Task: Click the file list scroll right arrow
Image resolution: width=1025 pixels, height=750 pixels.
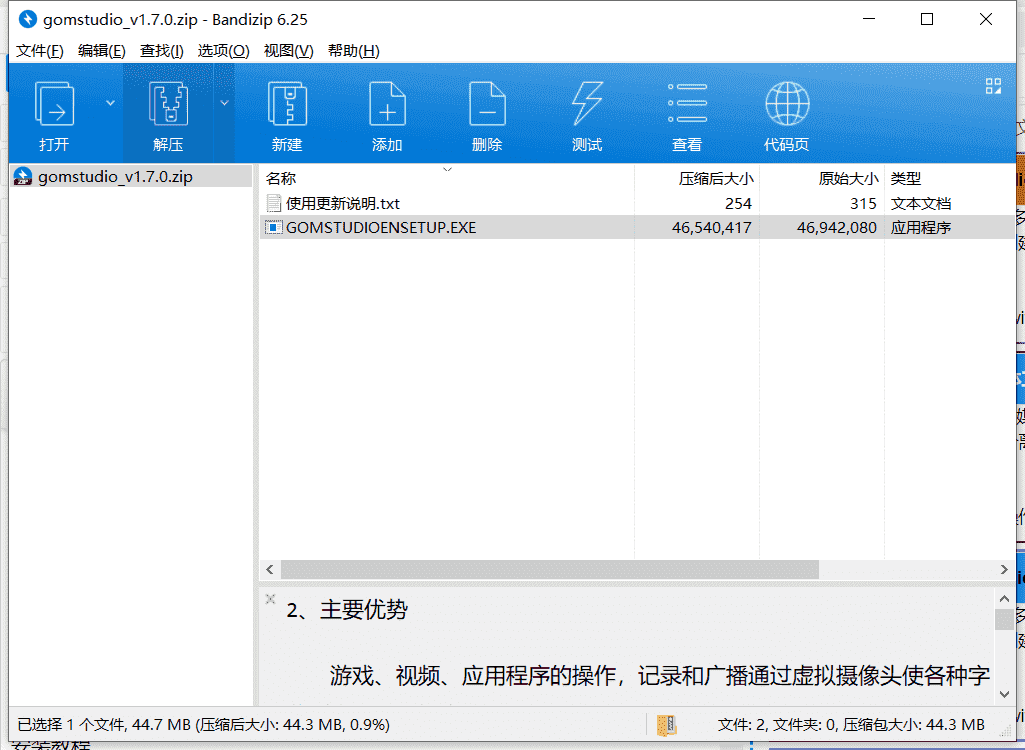Action: coord(1005,570)
